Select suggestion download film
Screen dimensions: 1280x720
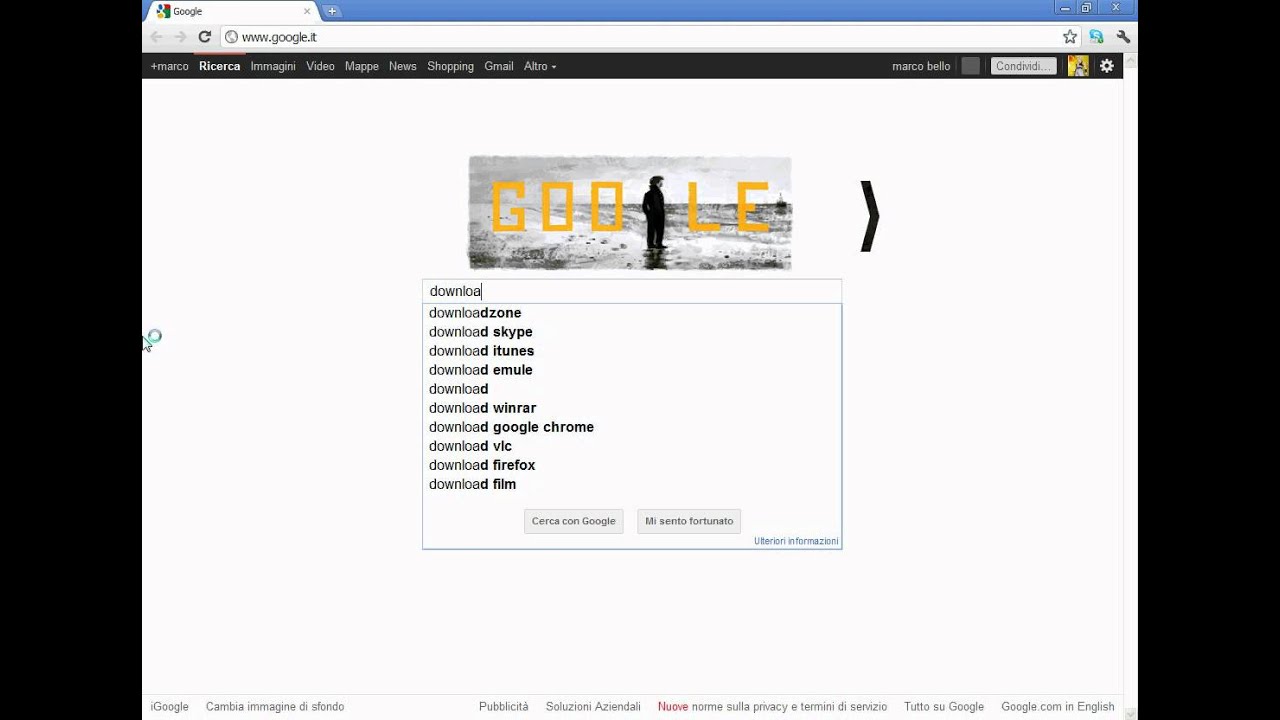[x=632, y=484]
